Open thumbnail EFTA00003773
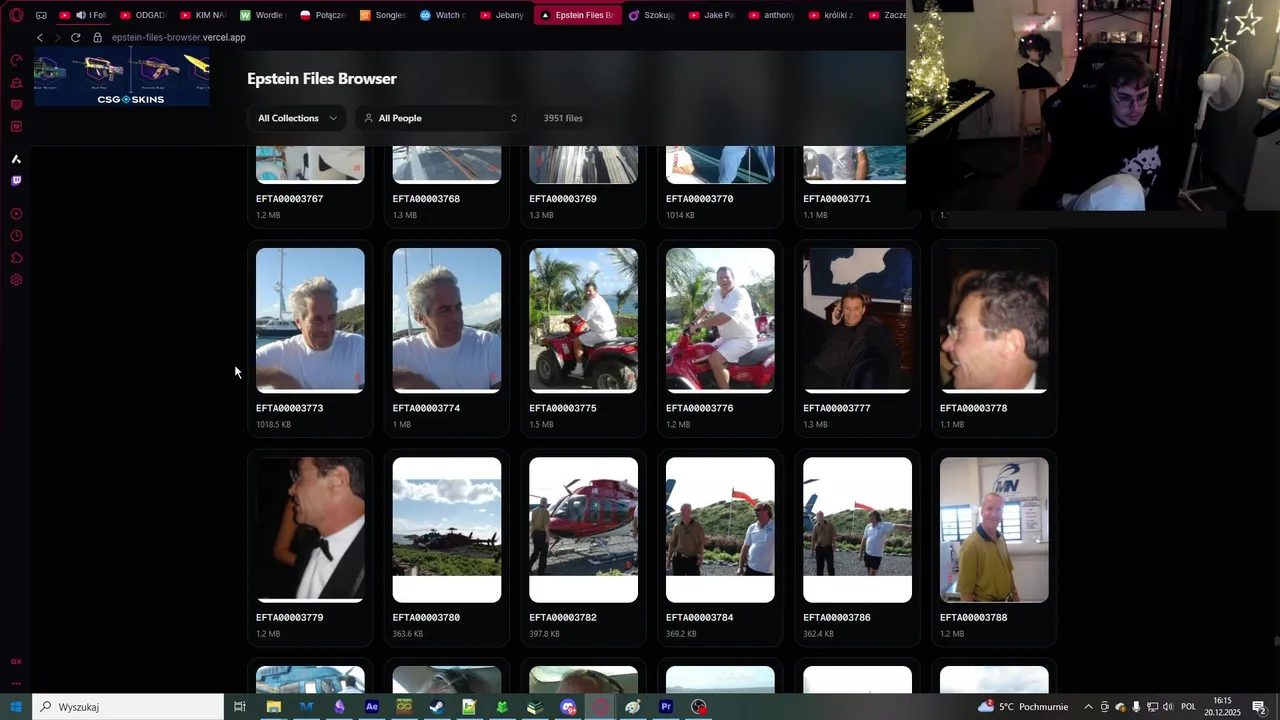This screenshot has height=720, width=1280. (310, 320)
